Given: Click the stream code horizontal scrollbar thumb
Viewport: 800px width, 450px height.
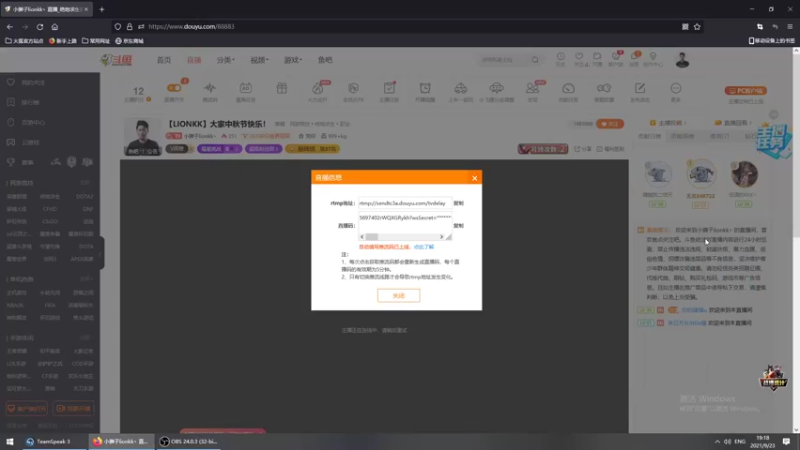Looking at the screenshot, I should tap(372, 237).
